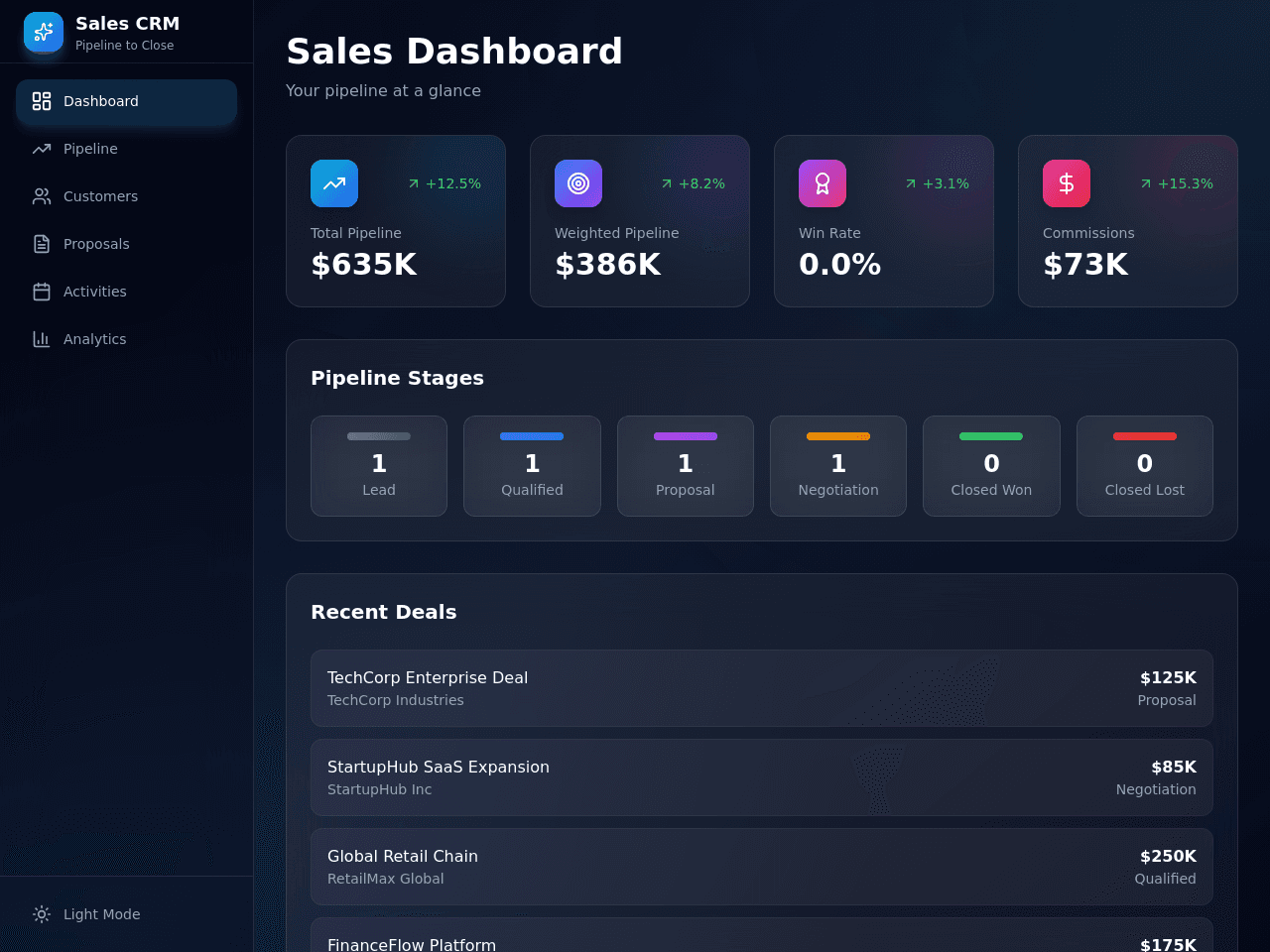The image size is (1270, 952).
Task: Click the arrow icon next to +15.3%
Action: point(1146,183)
